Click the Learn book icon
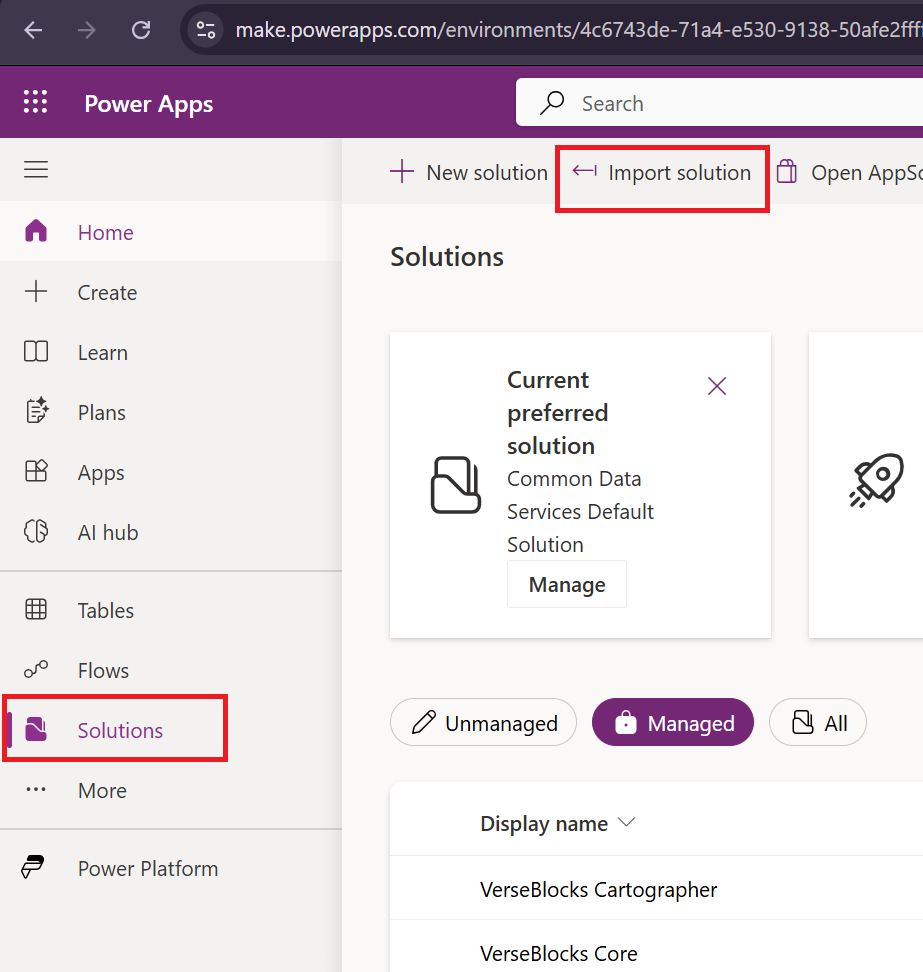The image size is (923, 972). click(x=36, y=351)
